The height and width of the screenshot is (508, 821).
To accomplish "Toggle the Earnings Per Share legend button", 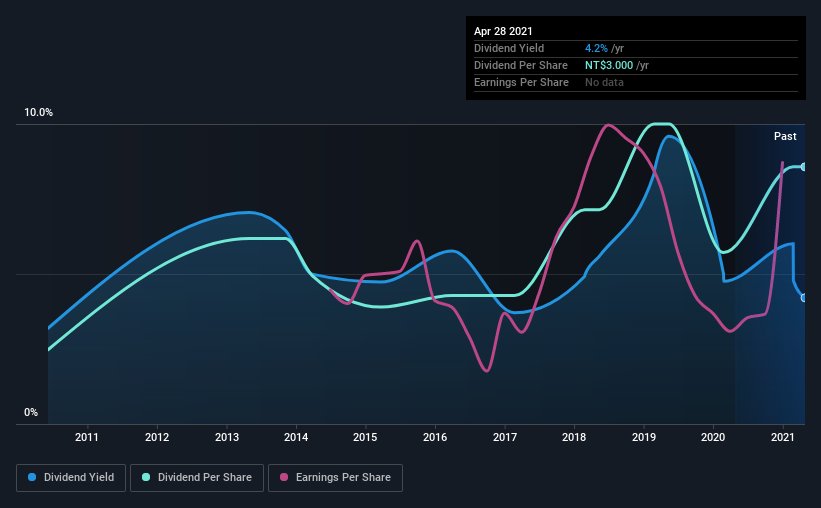I will pos(335,478).
